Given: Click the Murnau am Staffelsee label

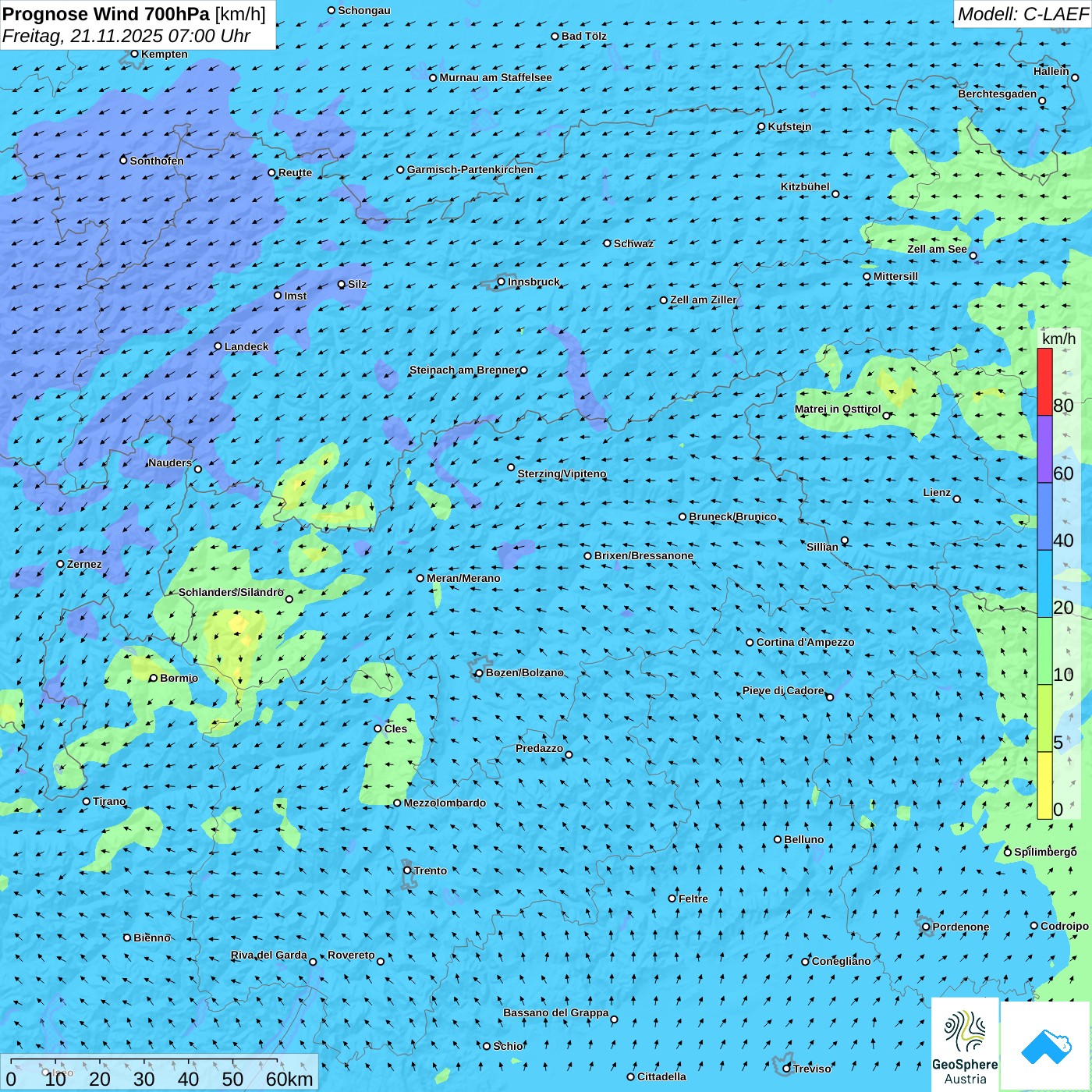Looking at the screenshot, I should pyautogui.click(x=495, y=77).
